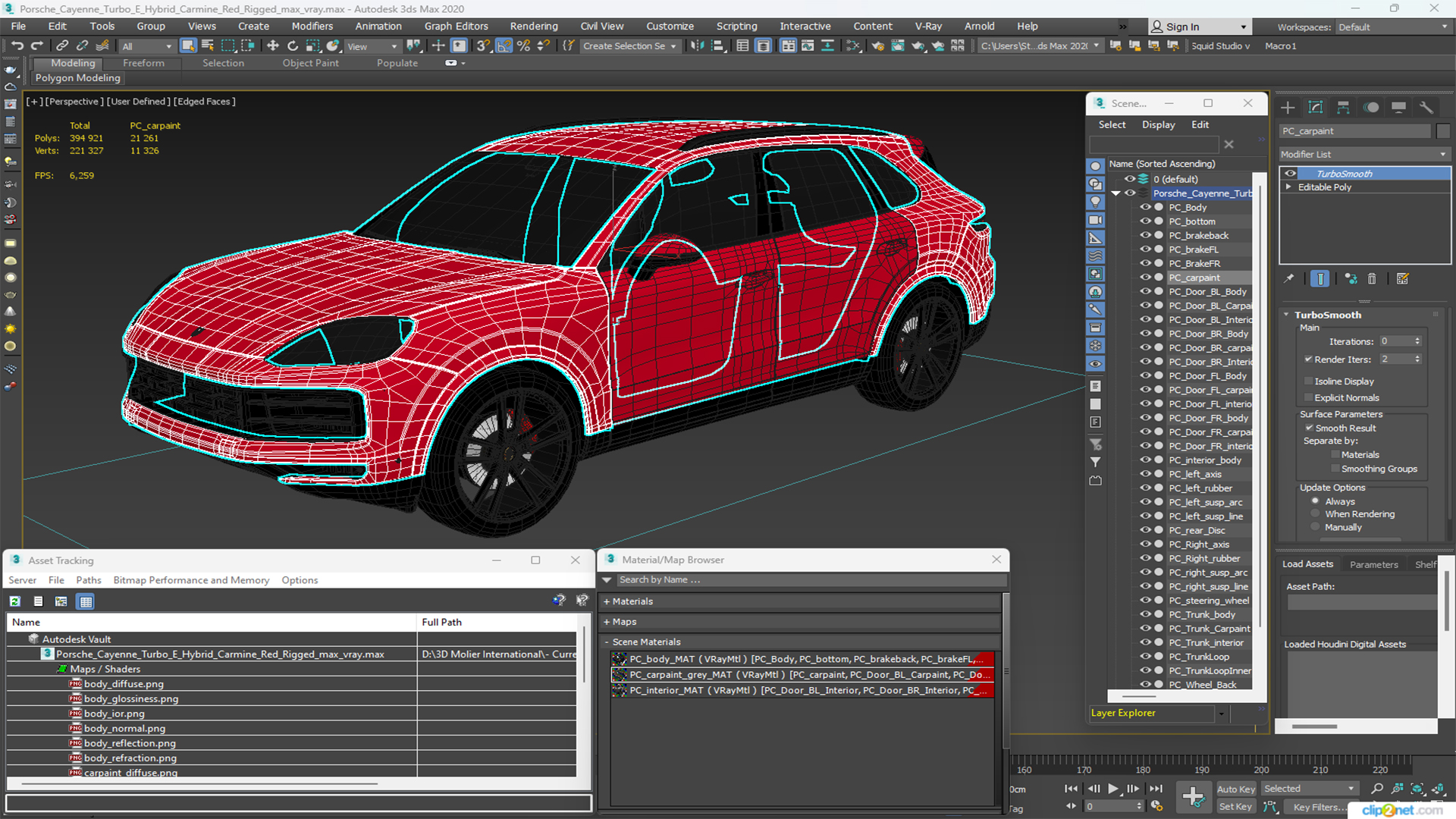
Task: Switch Asset Tracking to table view icon
Action: pyautogui.click(x=86, y=601)
